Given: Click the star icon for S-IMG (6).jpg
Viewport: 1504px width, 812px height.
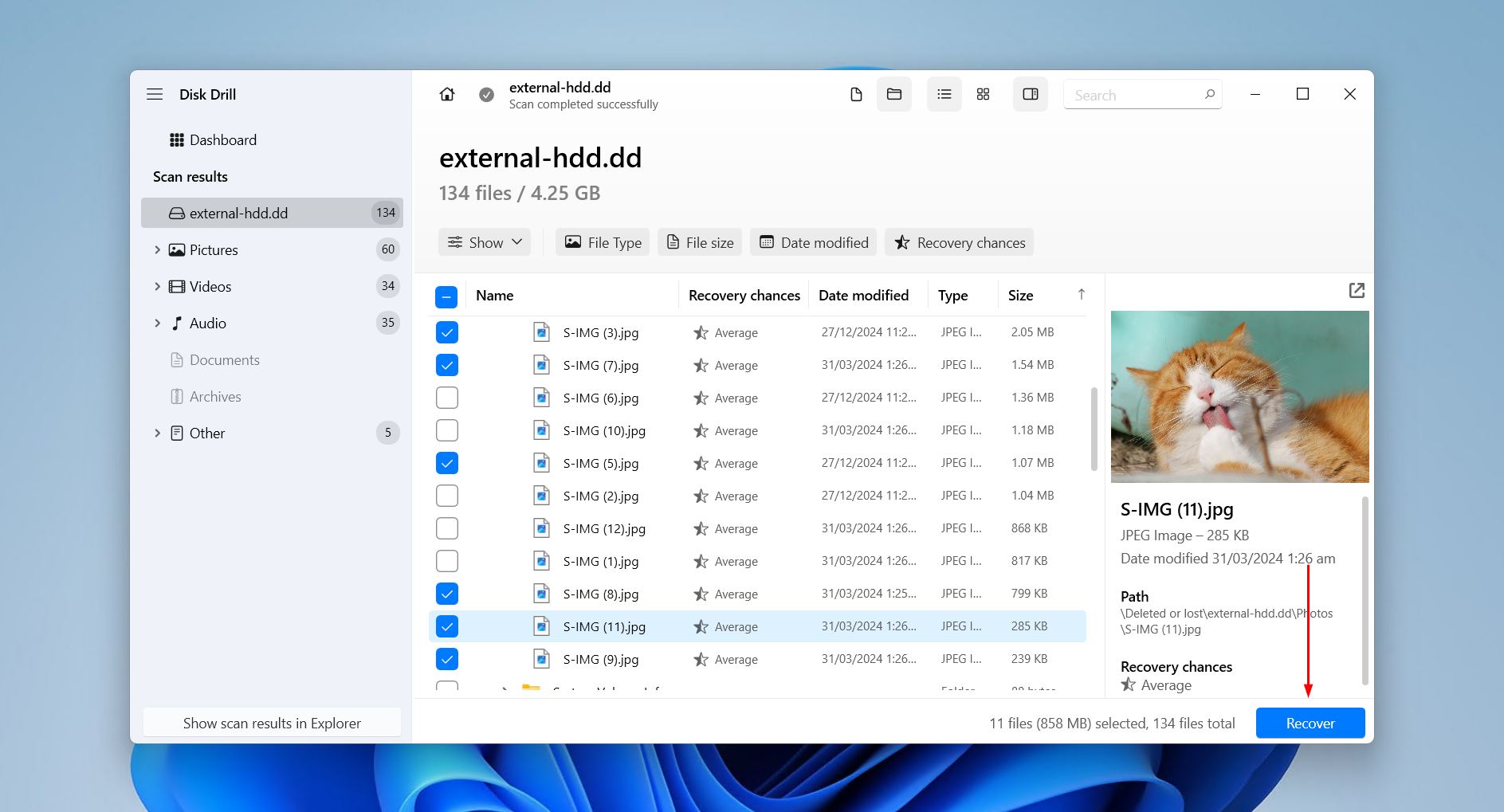Looking at the screenshot, I should point(701,398).
